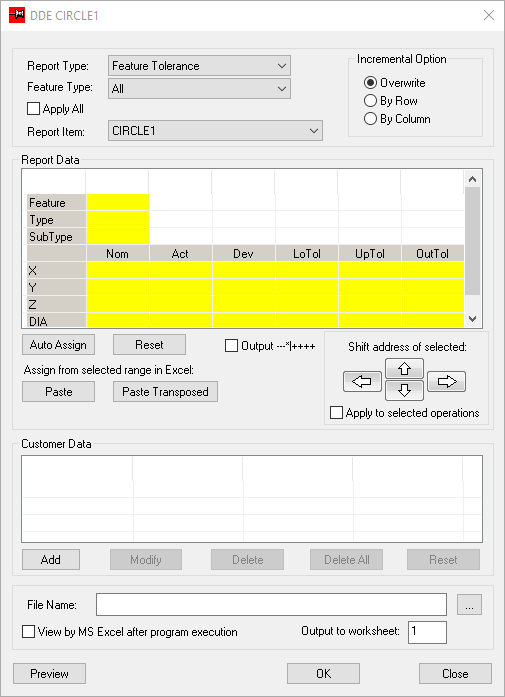Click the Report Data scroll up arrow

tap(473, 179)
